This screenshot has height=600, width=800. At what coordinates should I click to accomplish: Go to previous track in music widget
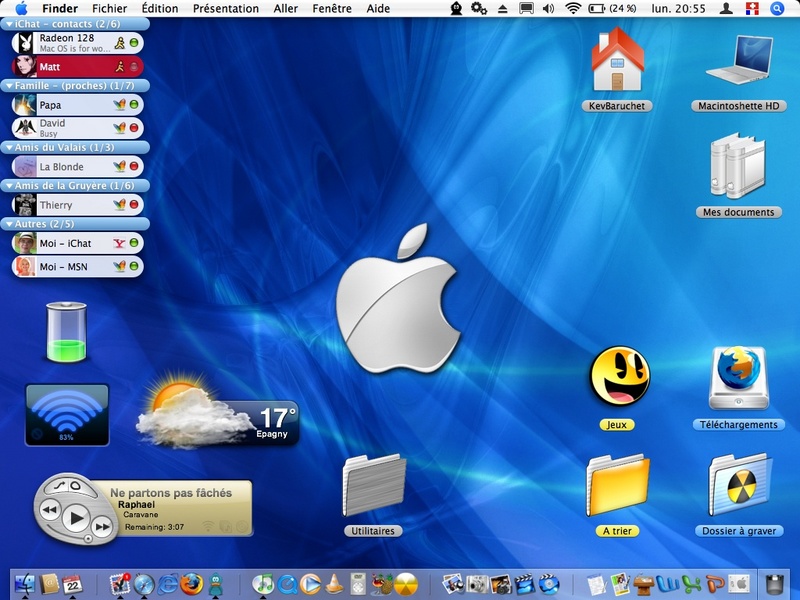click(x=50, y=509)
